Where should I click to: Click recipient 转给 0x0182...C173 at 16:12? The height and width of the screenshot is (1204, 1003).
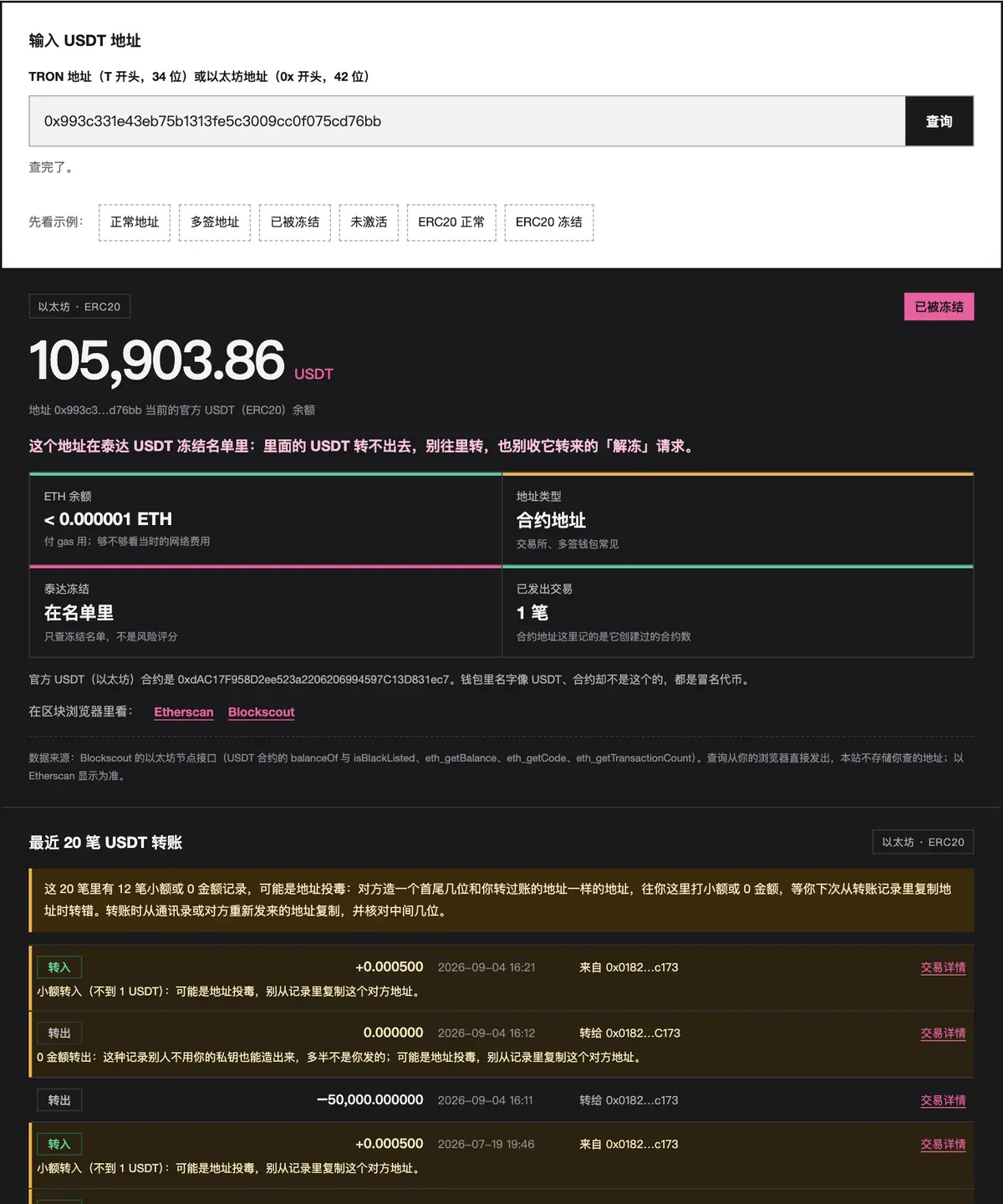click(x=629, y=1033)
